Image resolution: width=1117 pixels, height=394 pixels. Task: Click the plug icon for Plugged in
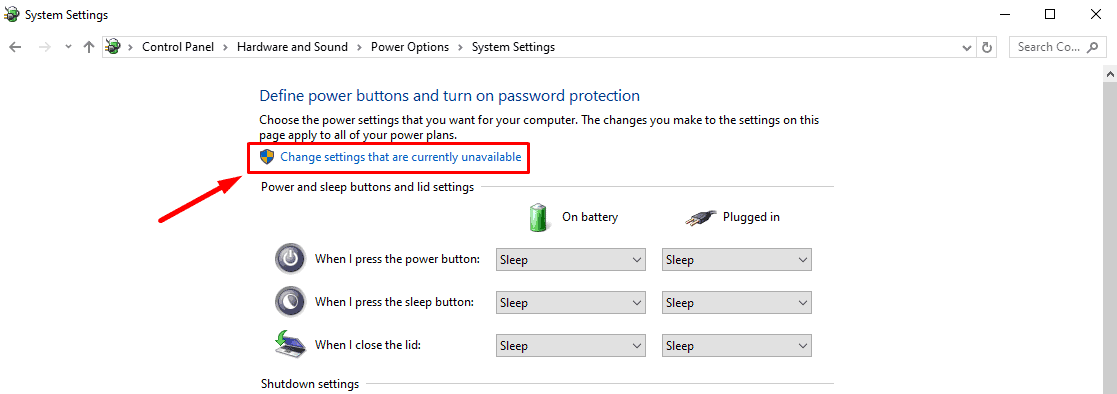pyautogui.click(x=699, y=217)
